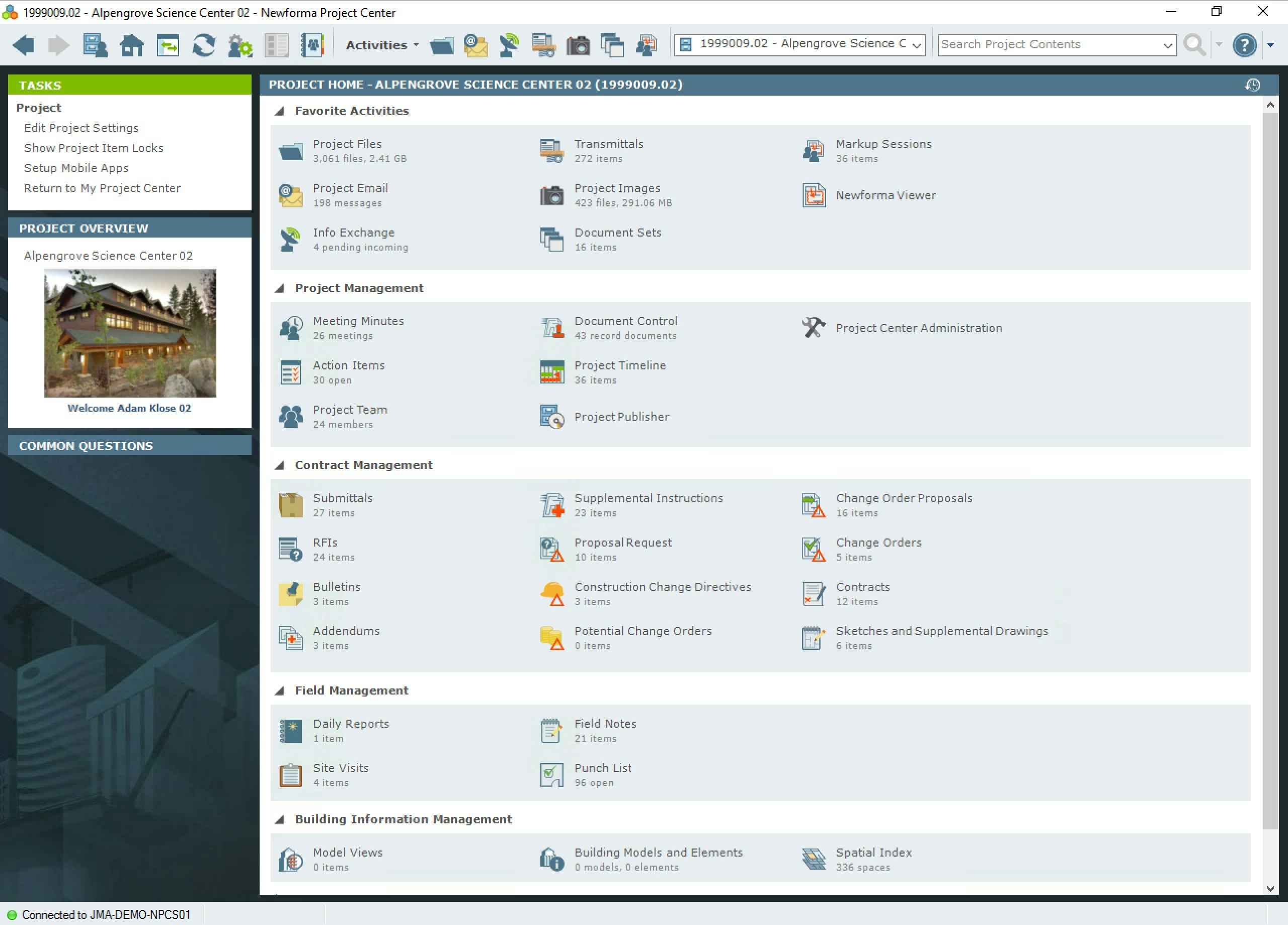Open Project Email toolbar icon
This screenshot has width=1288, height=925.
(475, 45)
